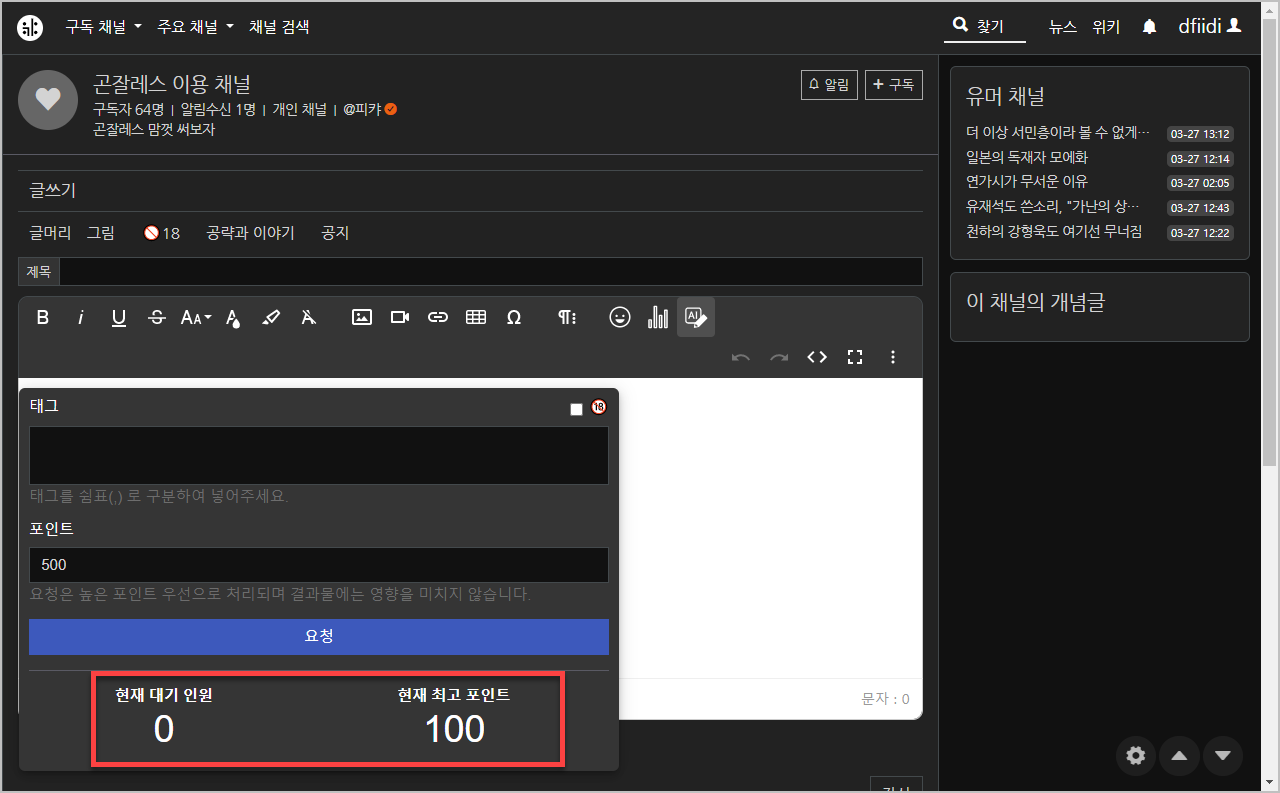This screenshot has width=1280, height=793.
Task: Open the emoji picker
Action: (619, 317)
